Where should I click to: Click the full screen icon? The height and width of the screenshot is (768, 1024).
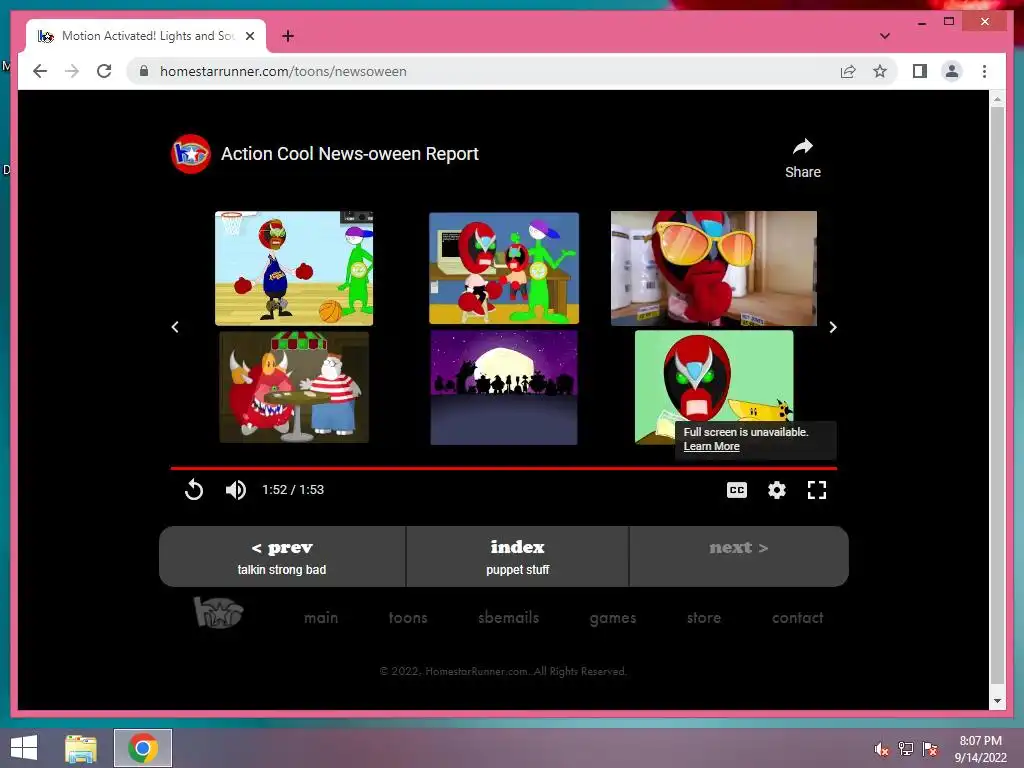coord(816,490)
